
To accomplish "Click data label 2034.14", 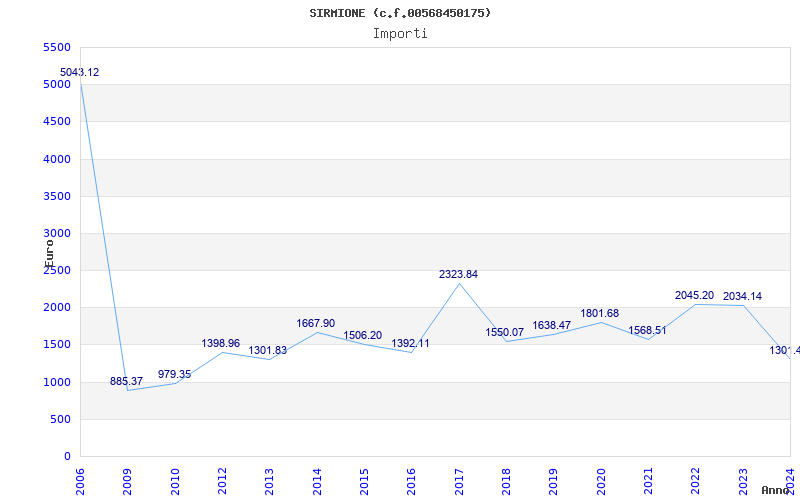I will (x=742, y=296).
